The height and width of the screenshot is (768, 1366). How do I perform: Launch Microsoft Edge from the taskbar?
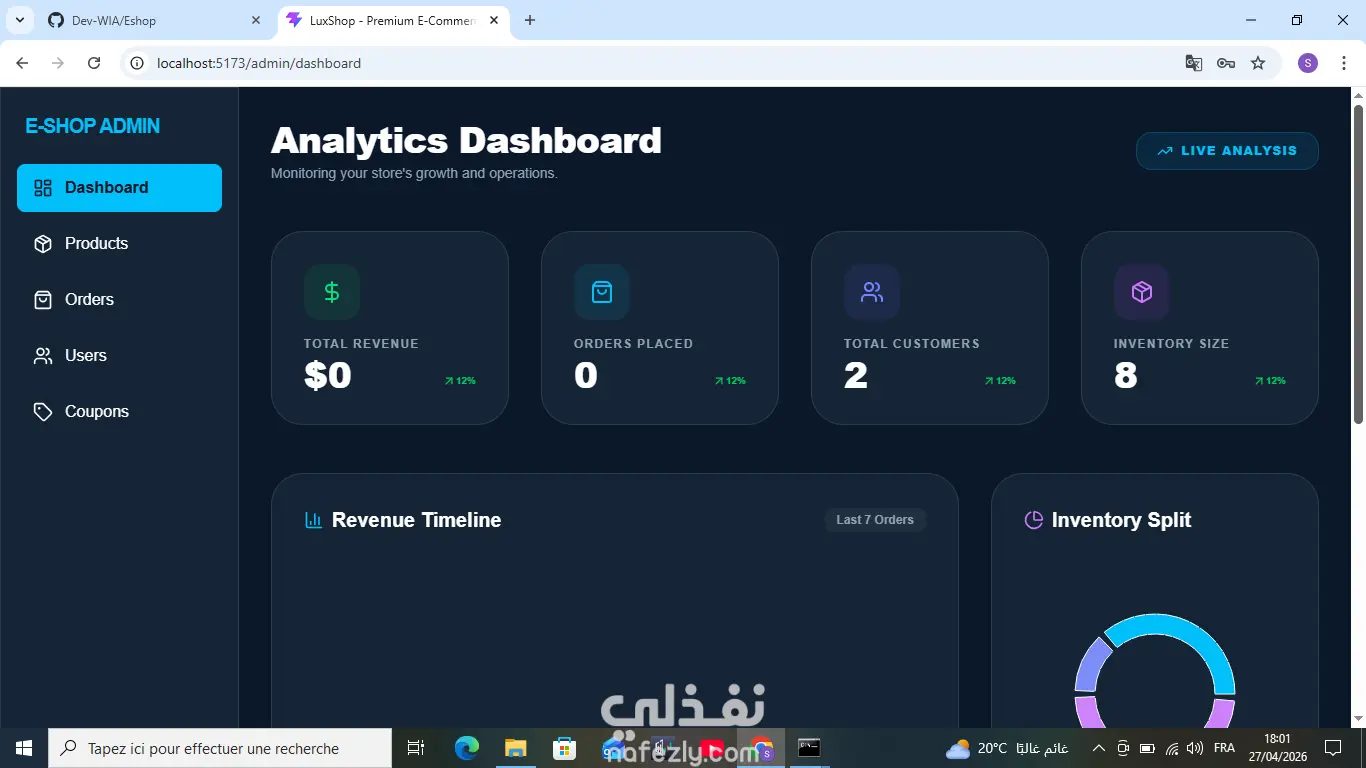click(467, 748)
